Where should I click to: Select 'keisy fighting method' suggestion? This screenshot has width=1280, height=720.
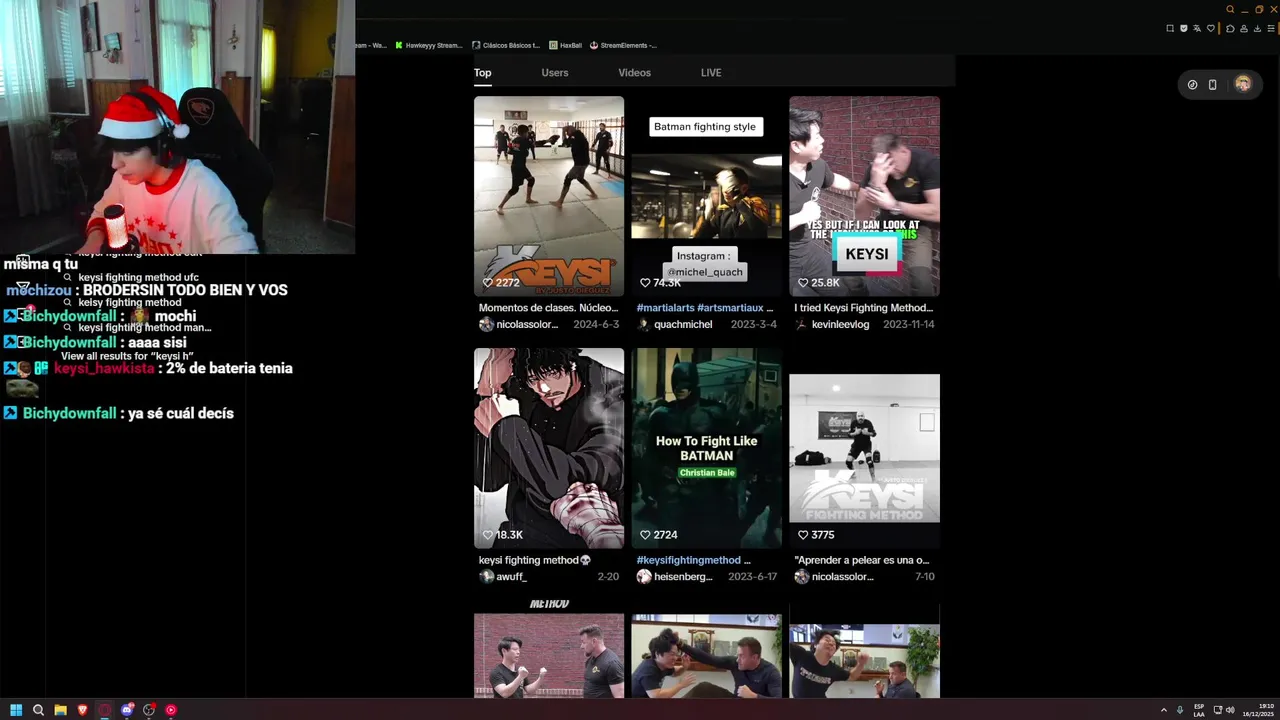(x=129, y=303)
